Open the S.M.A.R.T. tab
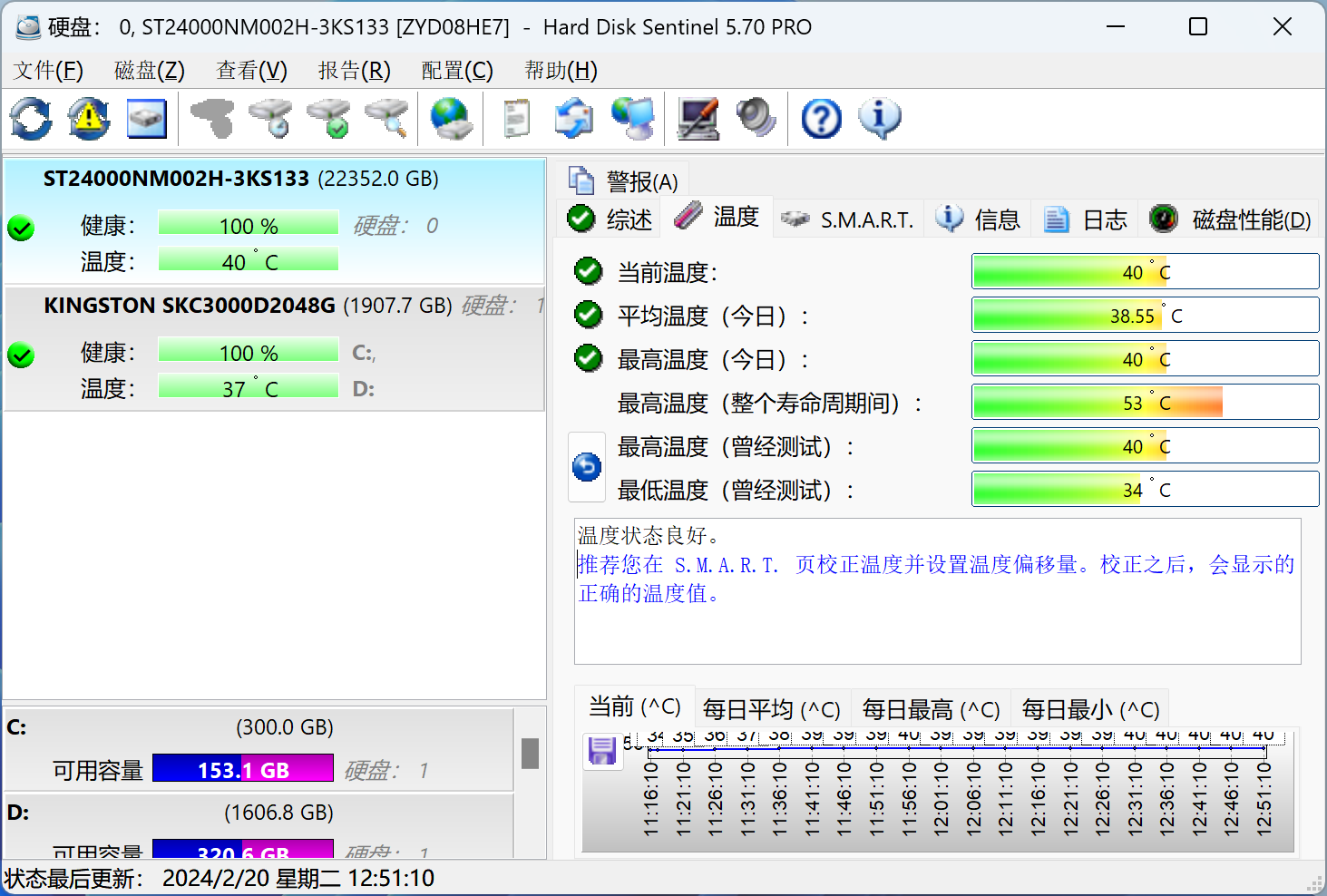 (x=847, y=219)
